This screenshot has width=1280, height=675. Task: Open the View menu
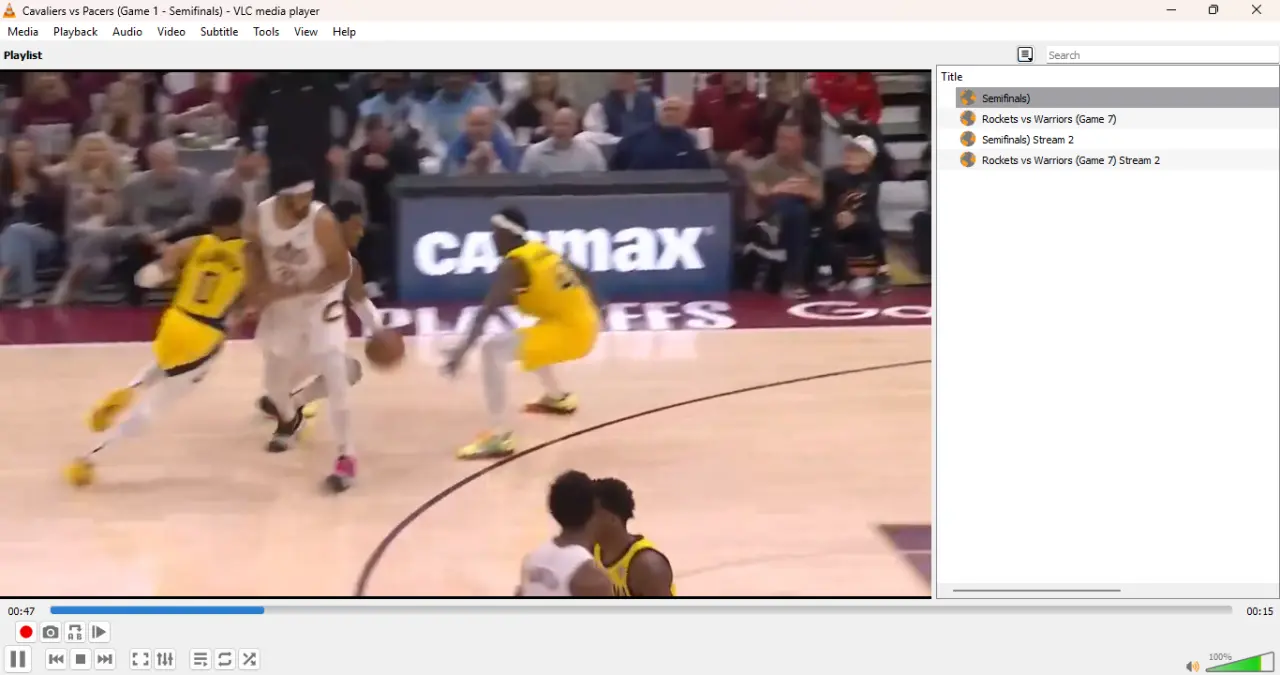point(306,32)
